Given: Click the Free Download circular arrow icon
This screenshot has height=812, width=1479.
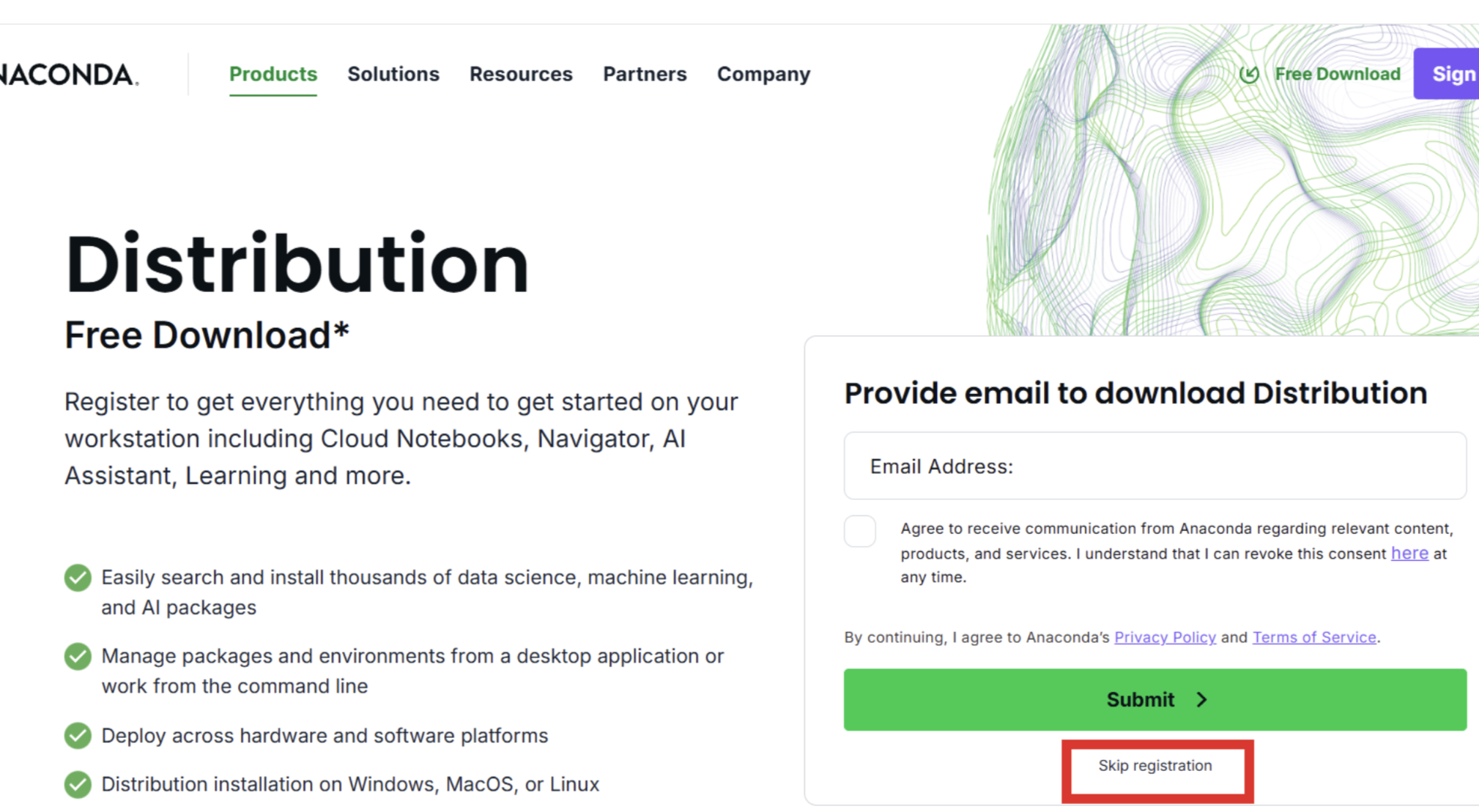Looking at the screenshot, I should [1249, 74].
